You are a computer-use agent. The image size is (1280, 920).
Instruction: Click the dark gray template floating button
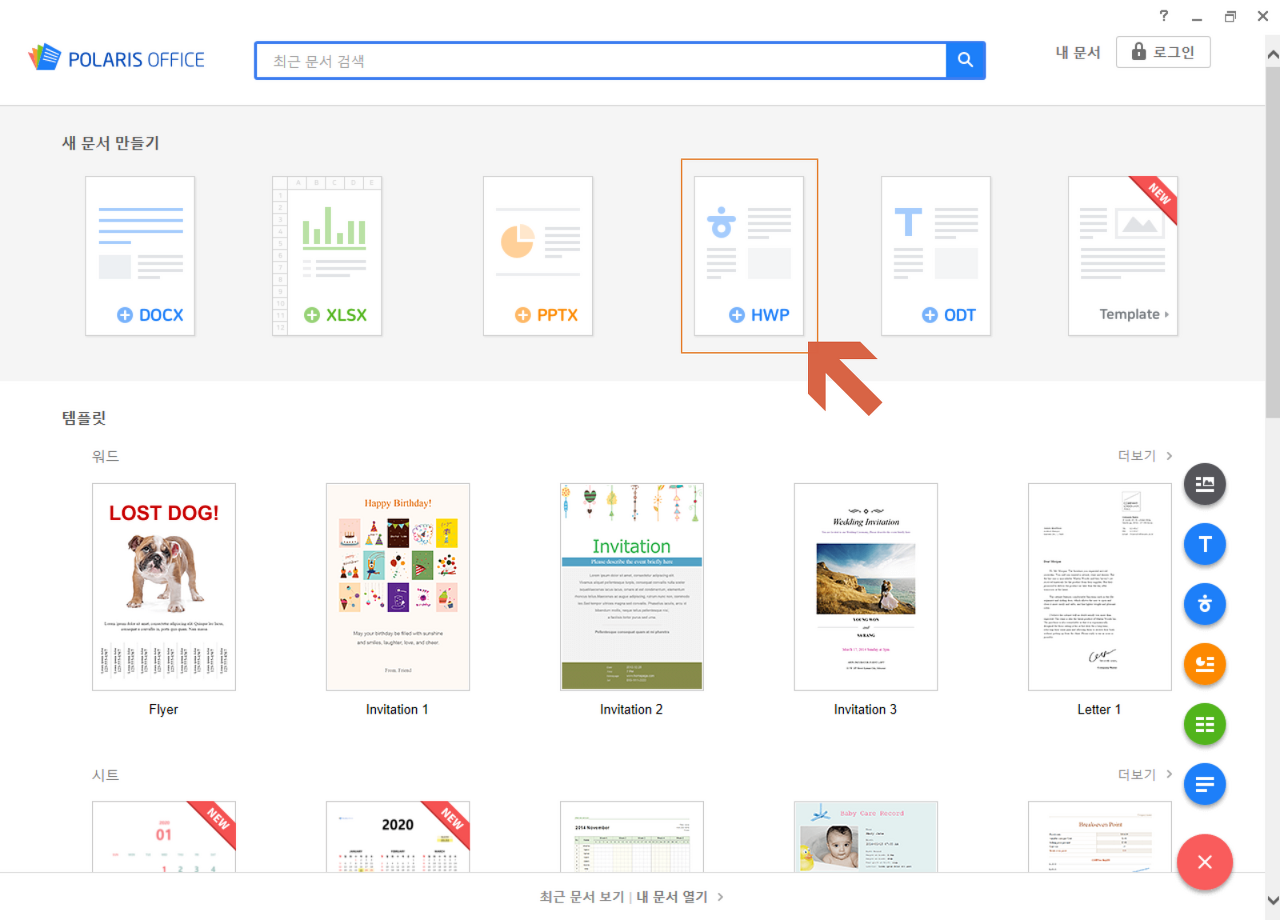1205,483
